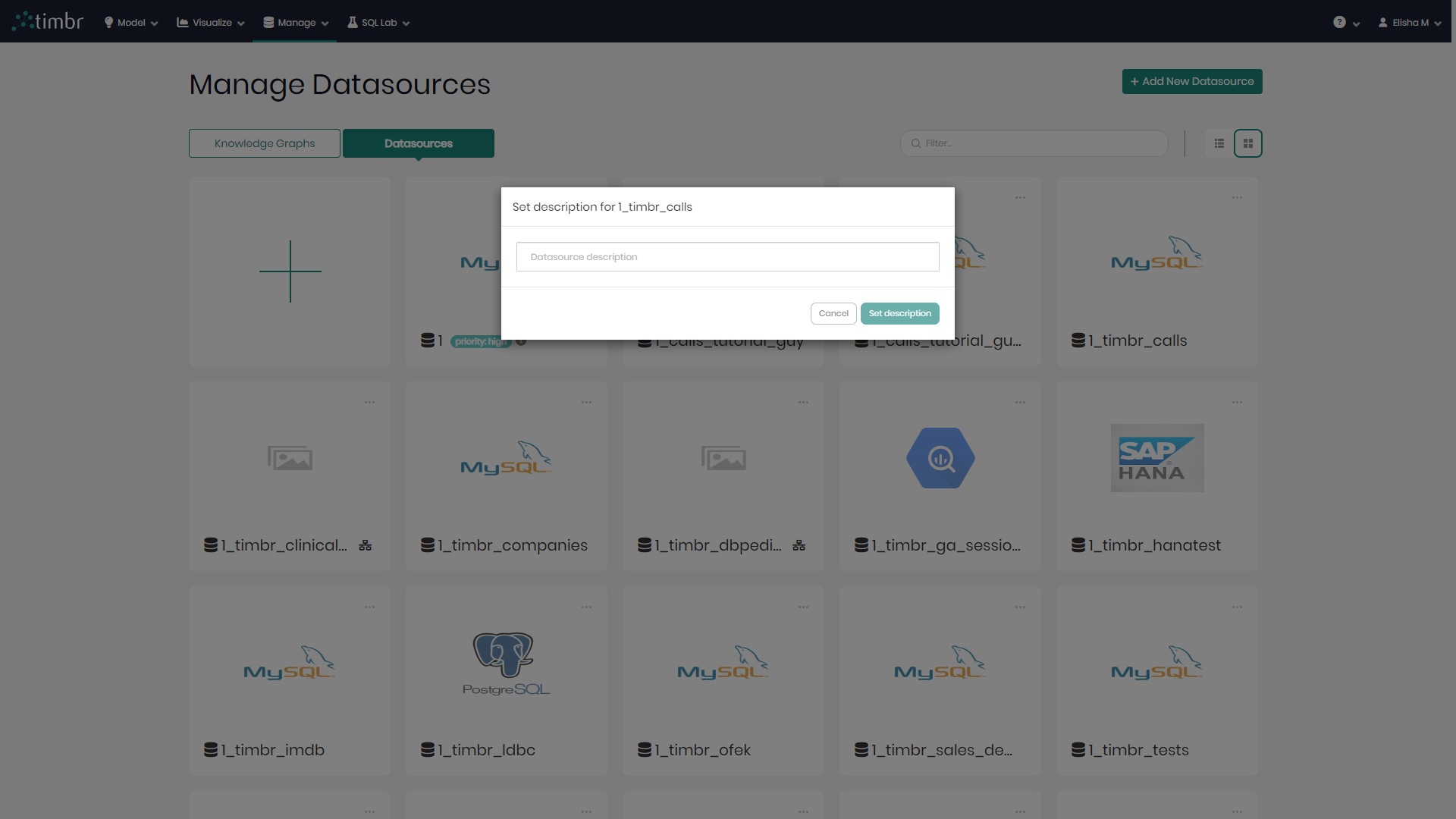
Task: Click the large plus add datasource tile
Action: 290,271
